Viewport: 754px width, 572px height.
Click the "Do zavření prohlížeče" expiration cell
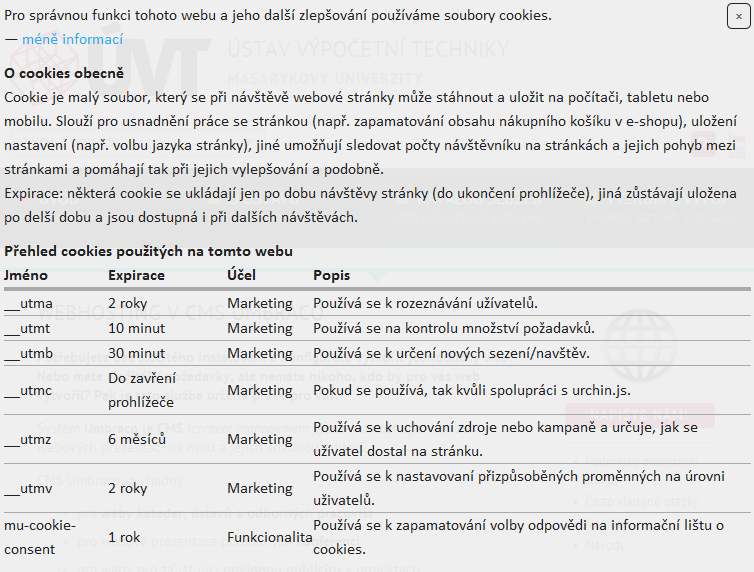coord(141,390)
